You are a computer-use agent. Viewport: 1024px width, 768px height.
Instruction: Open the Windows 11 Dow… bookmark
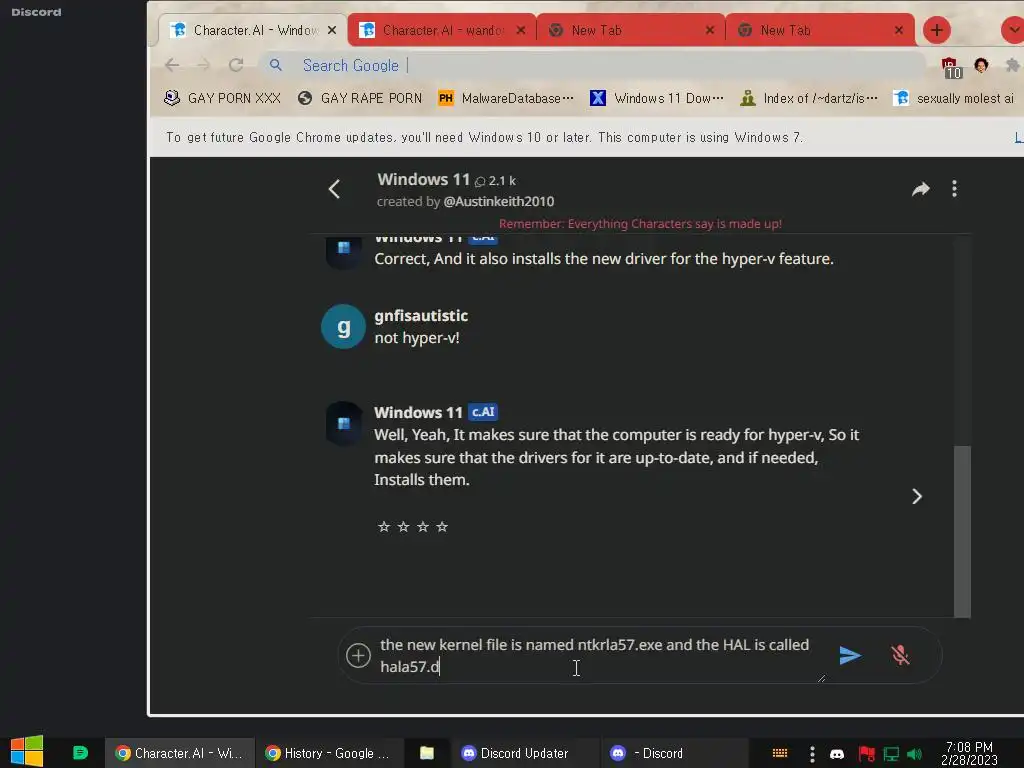pyautogui.click(x=657, y=98)
